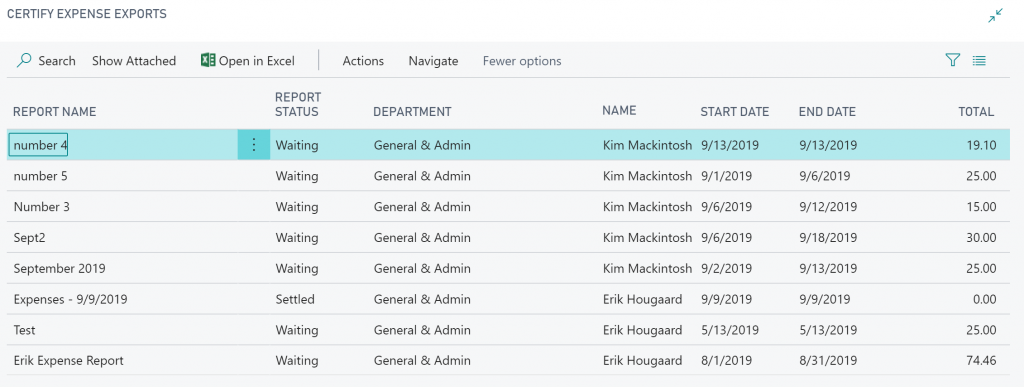Click the total 15.00
1024x387 pixels.
pos(982,207)
